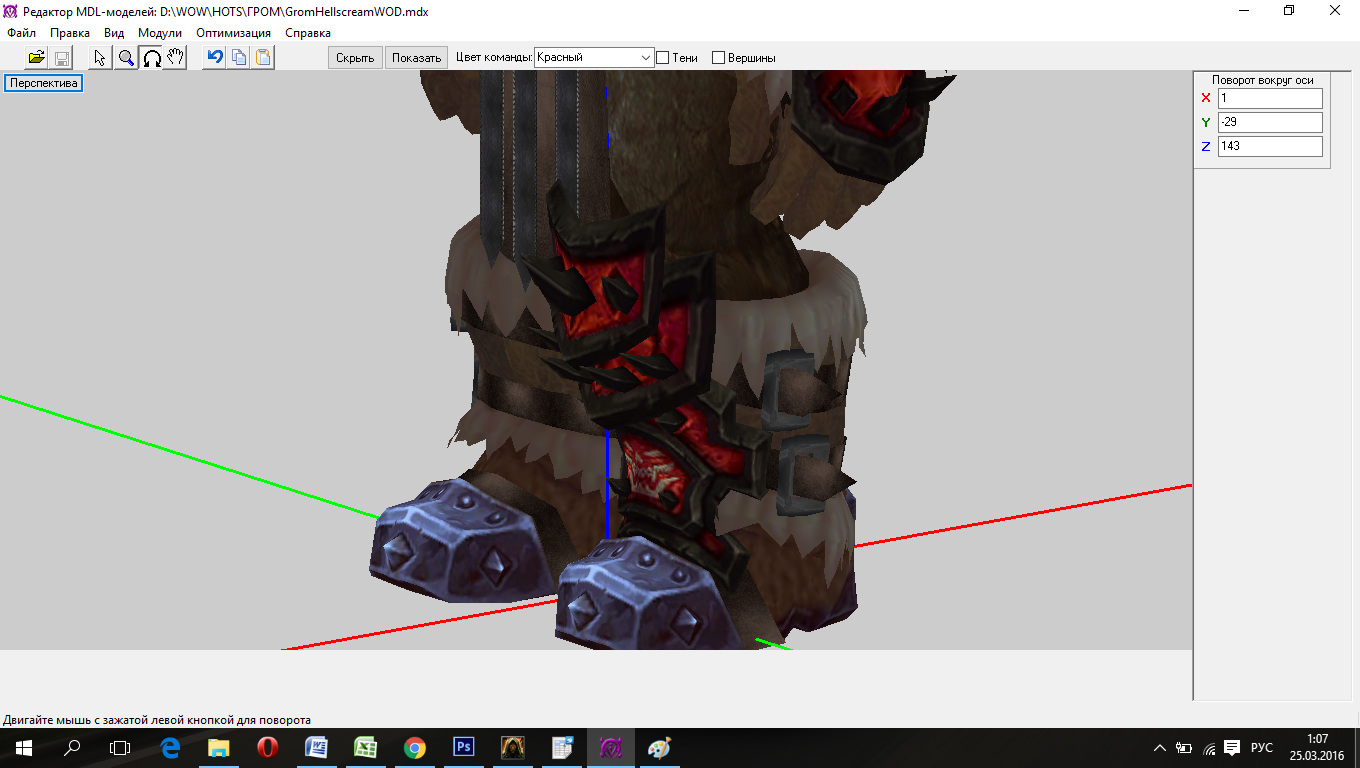The height and width of the screenshot is (768, 1360).
Task: Click the Save floppy disk icon
Action: click(x=61, y=57)
